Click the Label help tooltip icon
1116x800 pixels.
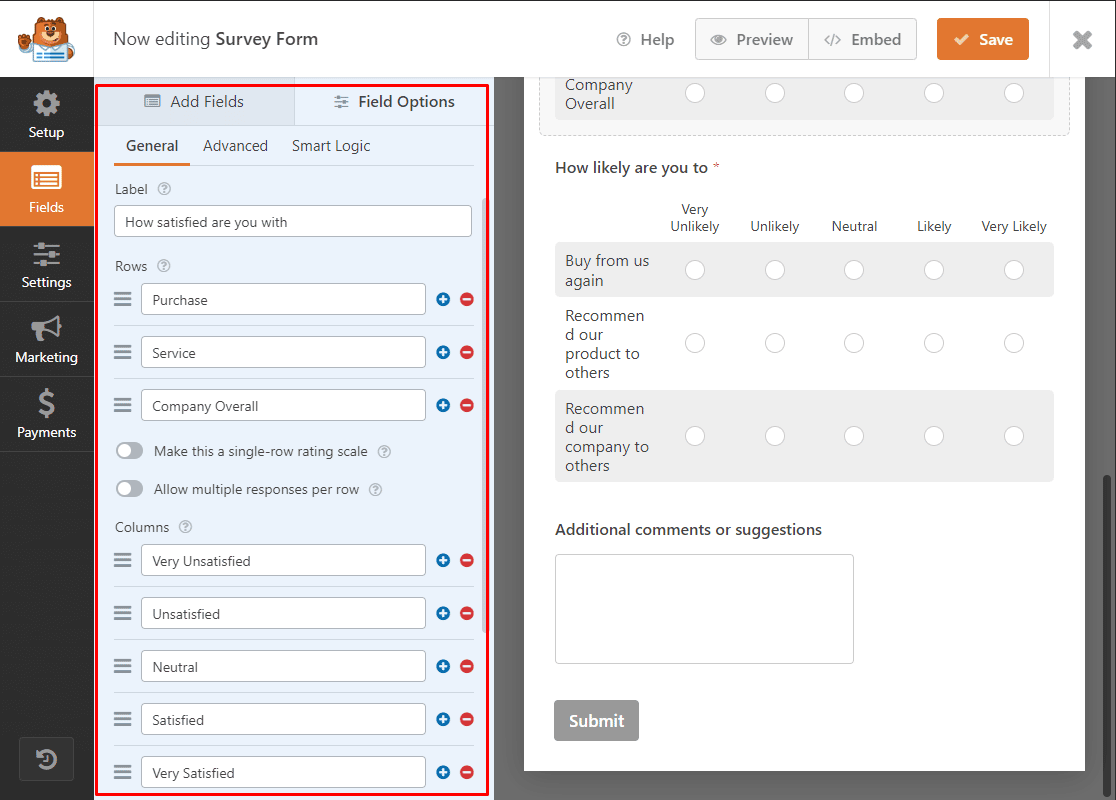164,189
